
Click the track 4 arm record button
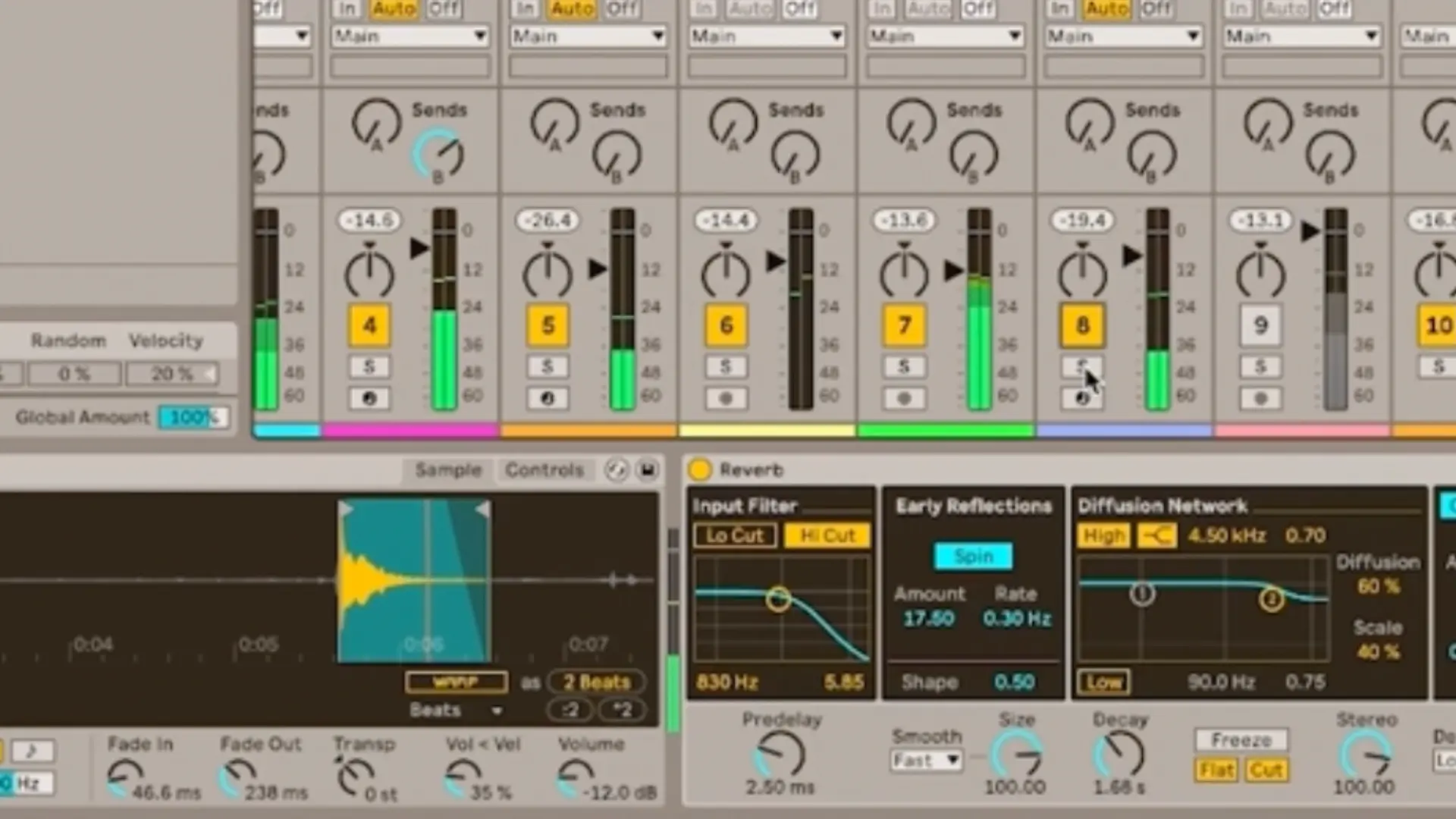[369, 398]
